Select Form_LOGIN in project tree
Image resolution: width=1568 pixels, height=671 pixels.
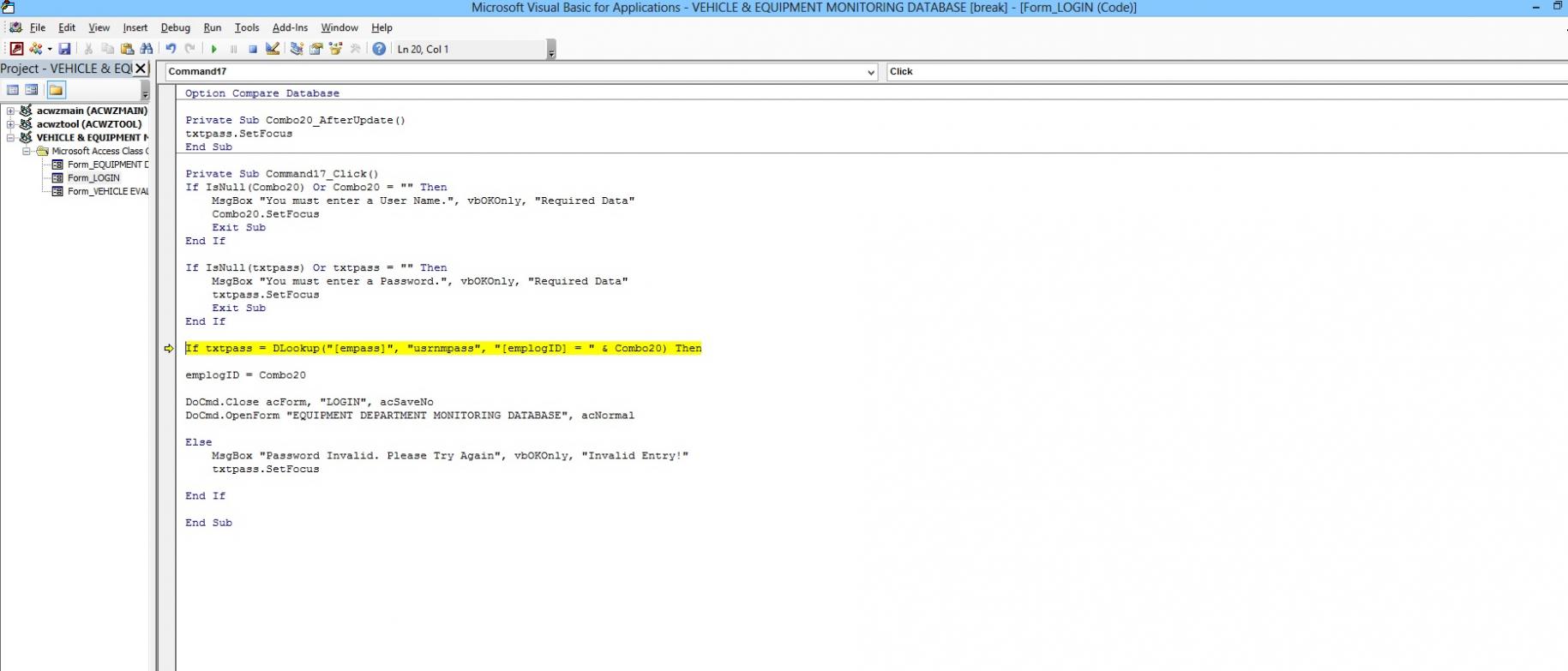pos(93,178)
